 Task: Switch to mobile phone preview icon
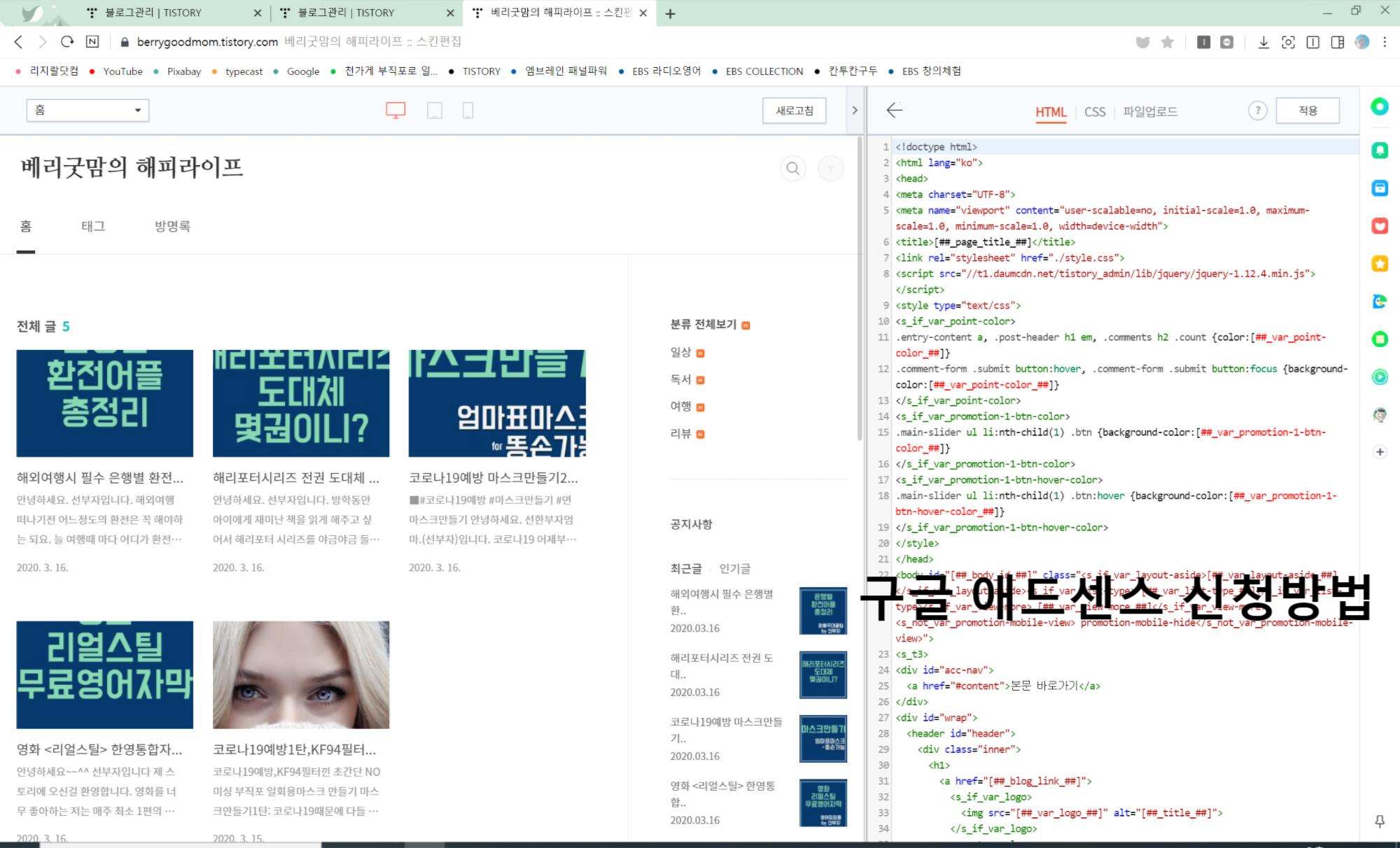pos(468,111)
